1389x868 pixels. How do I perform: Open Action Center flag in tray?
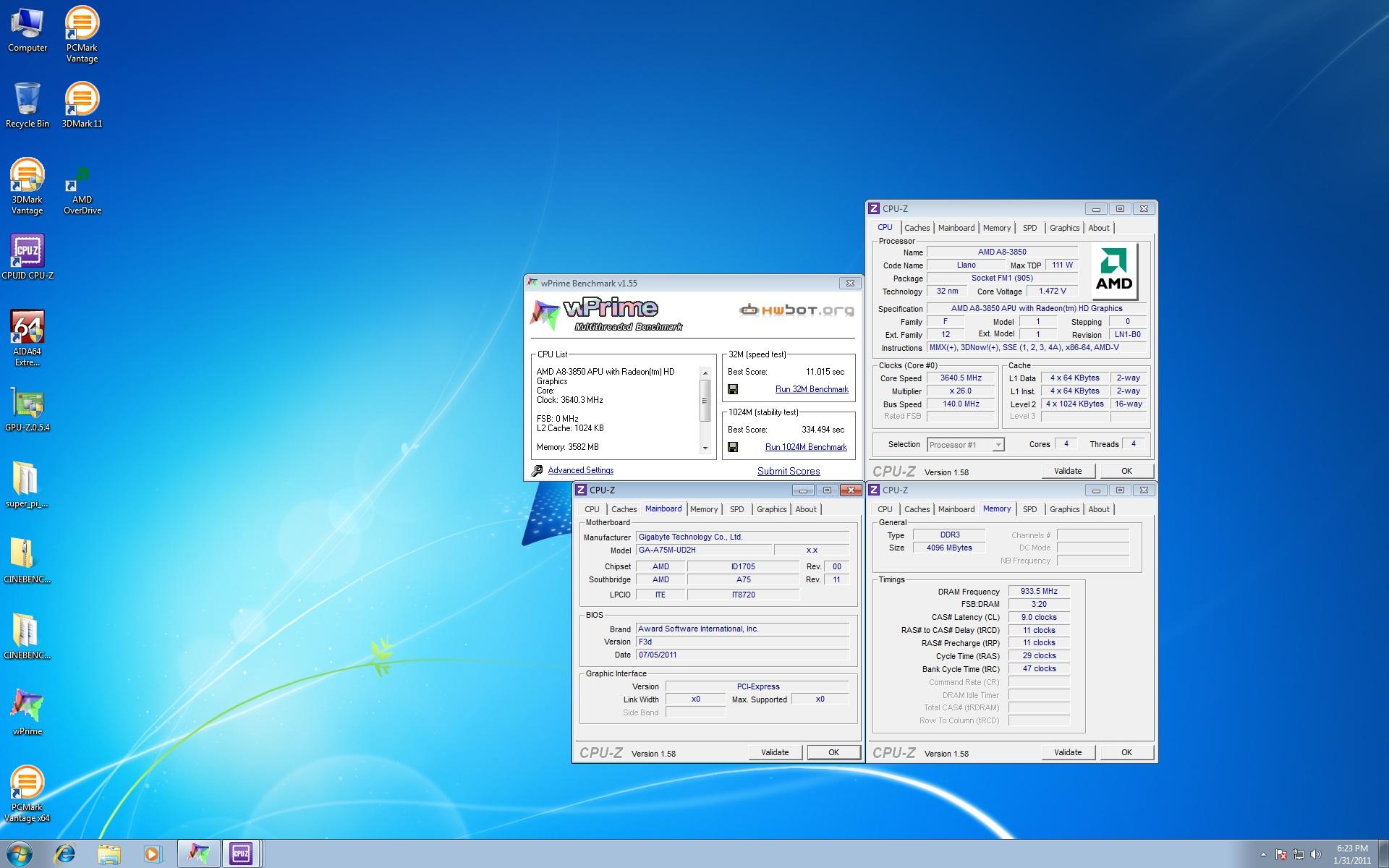click(1280, 854)
